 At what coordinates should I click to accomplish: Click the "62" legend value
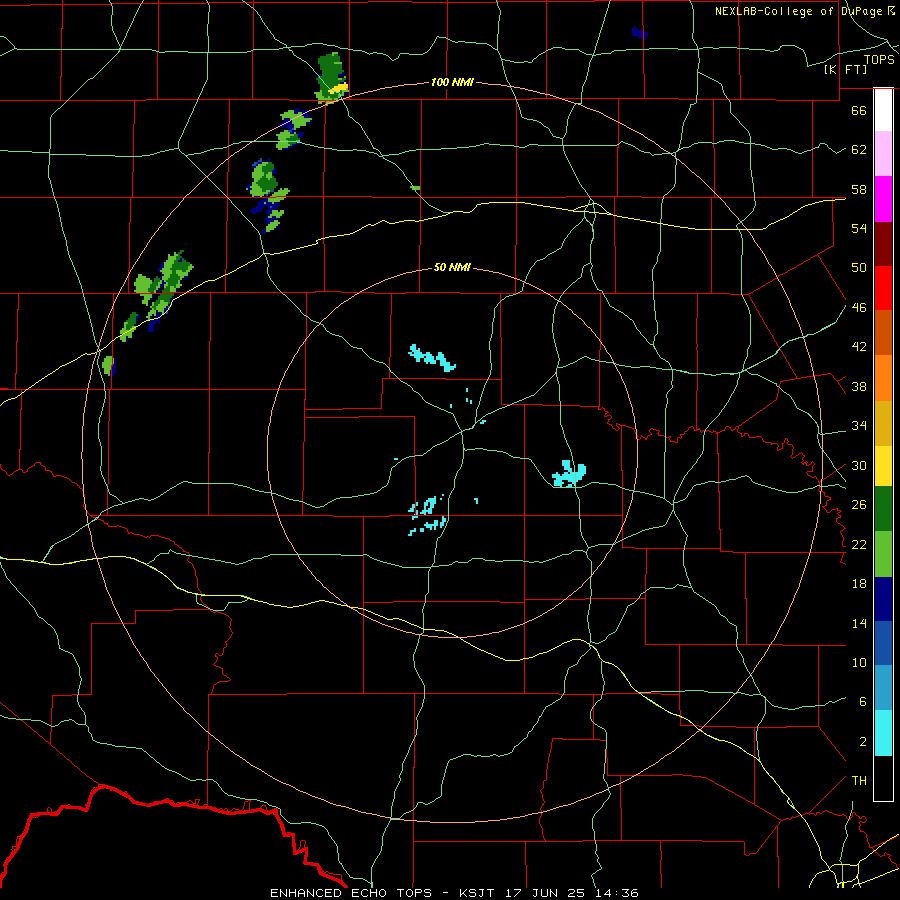[x=859, y=150]
